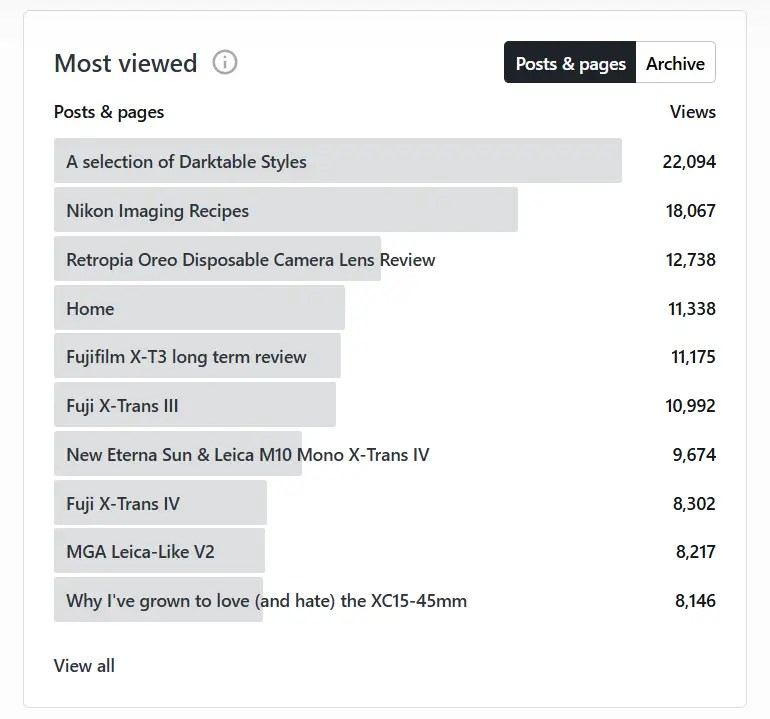This screenshot has width=770, height=719.
Task: Select the Home page entry
Action: click(x=90, y=308)
